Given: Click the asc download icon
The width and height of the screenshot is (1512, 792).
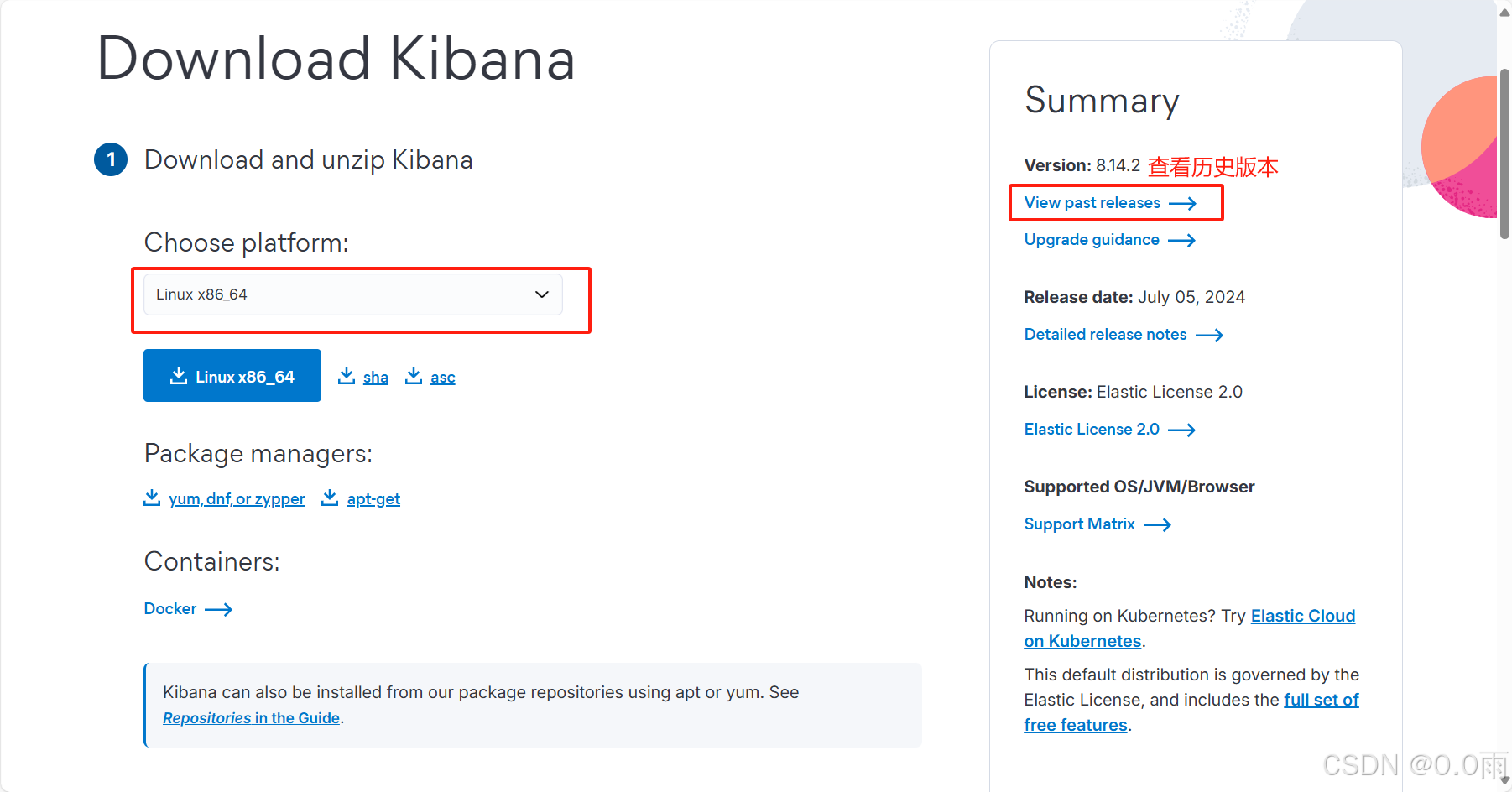Looking at the screenshot, I should pyautogui.click(x=414, y=376).
